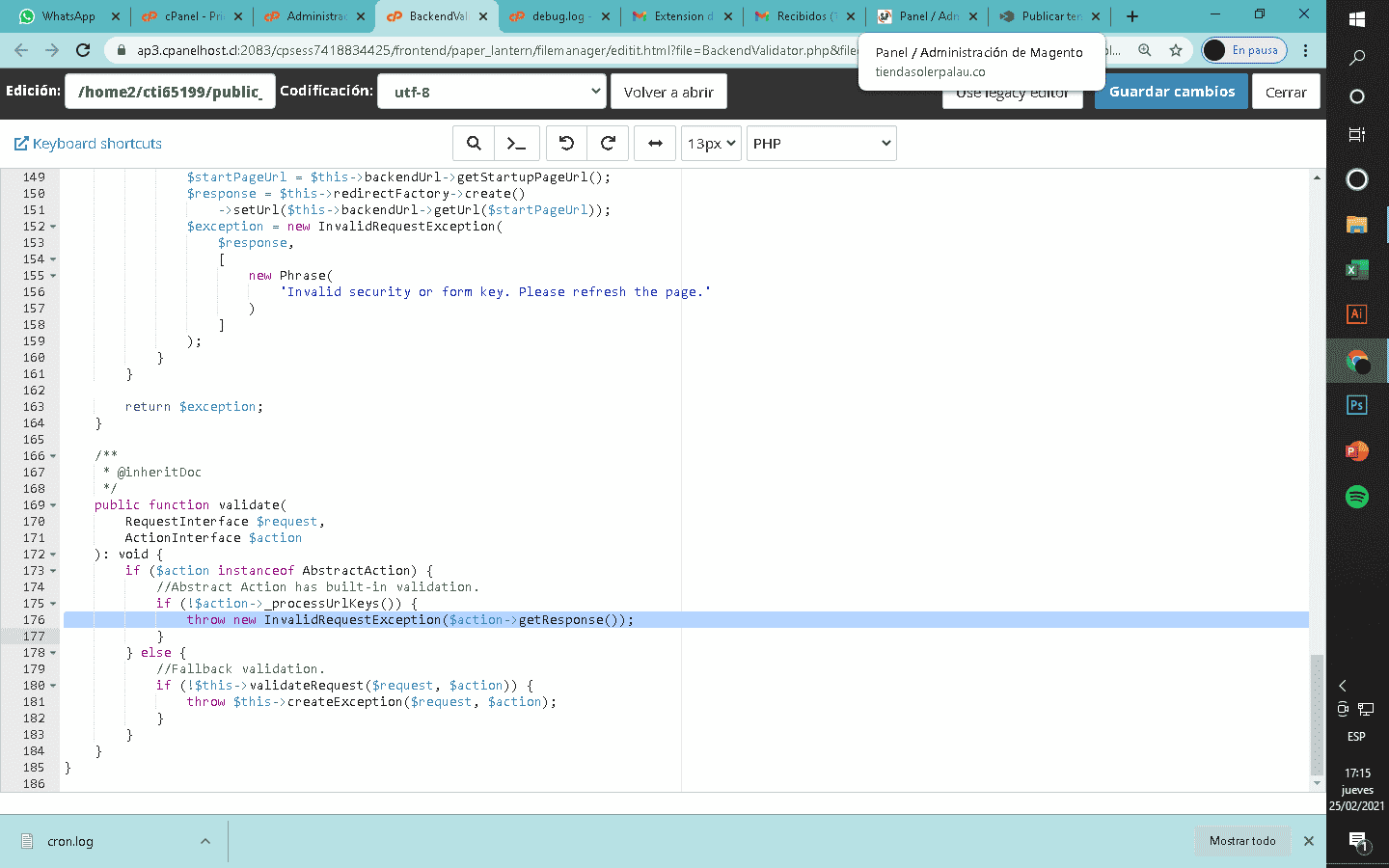1389x868 pixels.
Task: Collapse the if statement on line 173
Action: click(52, 570)
